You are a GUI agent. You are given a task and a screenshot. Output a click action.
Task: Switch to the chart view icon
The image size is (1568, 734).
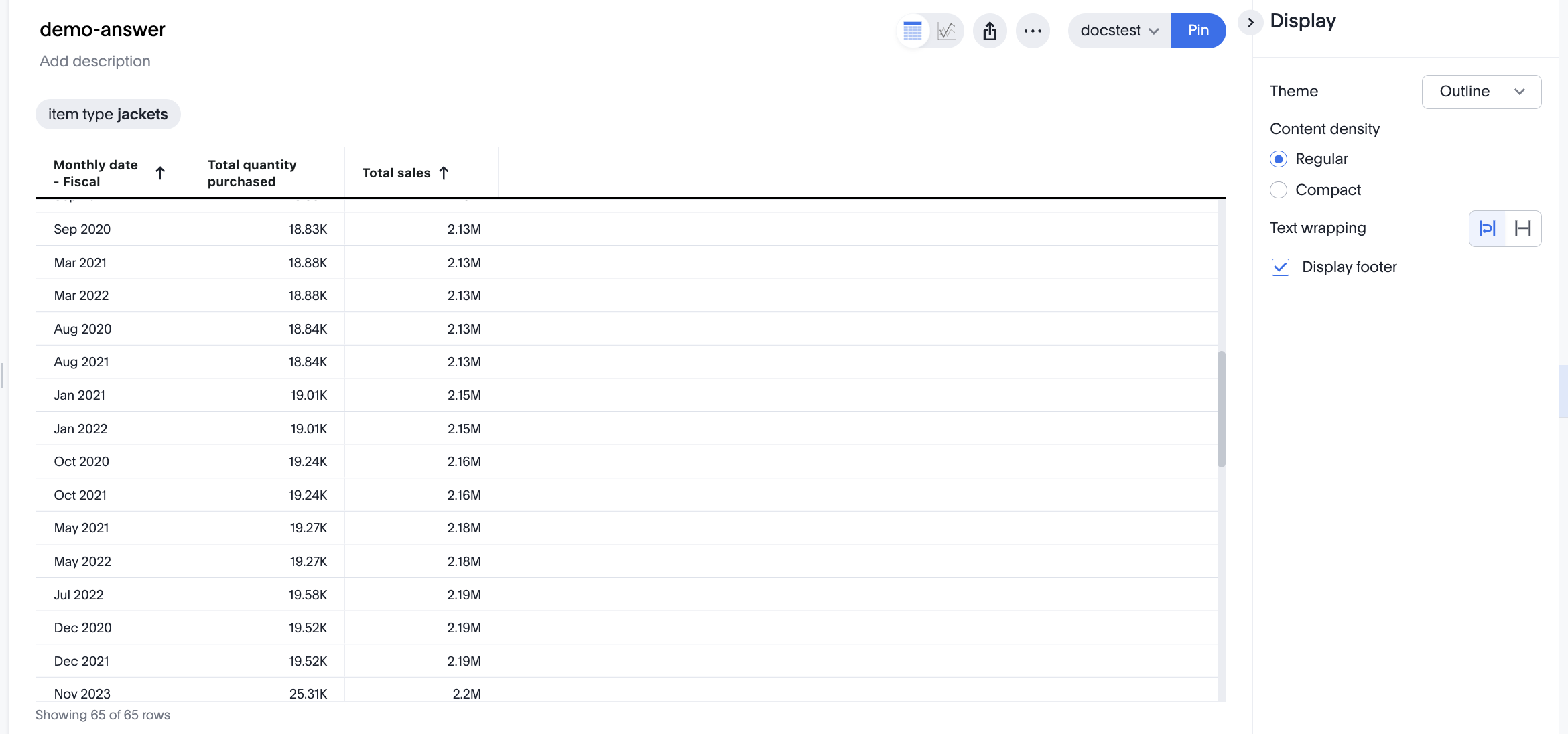pyautogui.click(x=946, y=30)
